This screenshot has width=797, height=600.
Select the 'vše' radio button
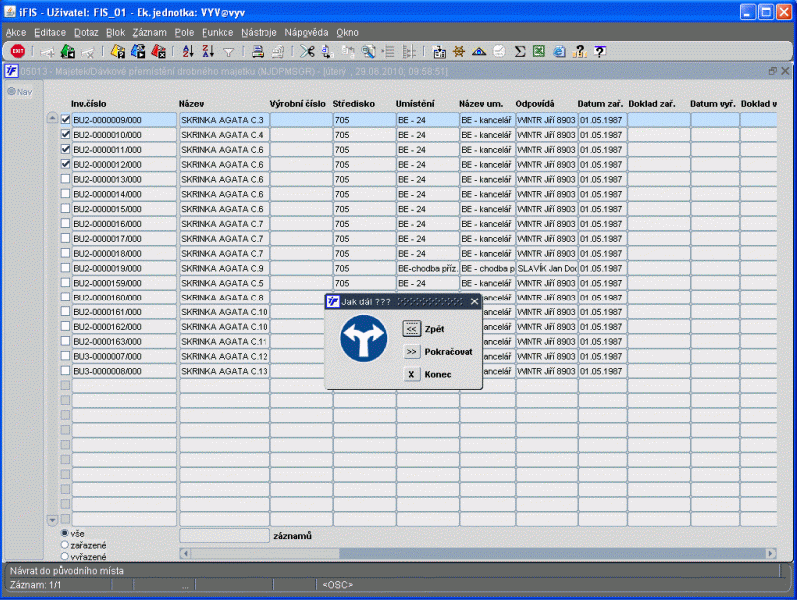pos(65,533)
